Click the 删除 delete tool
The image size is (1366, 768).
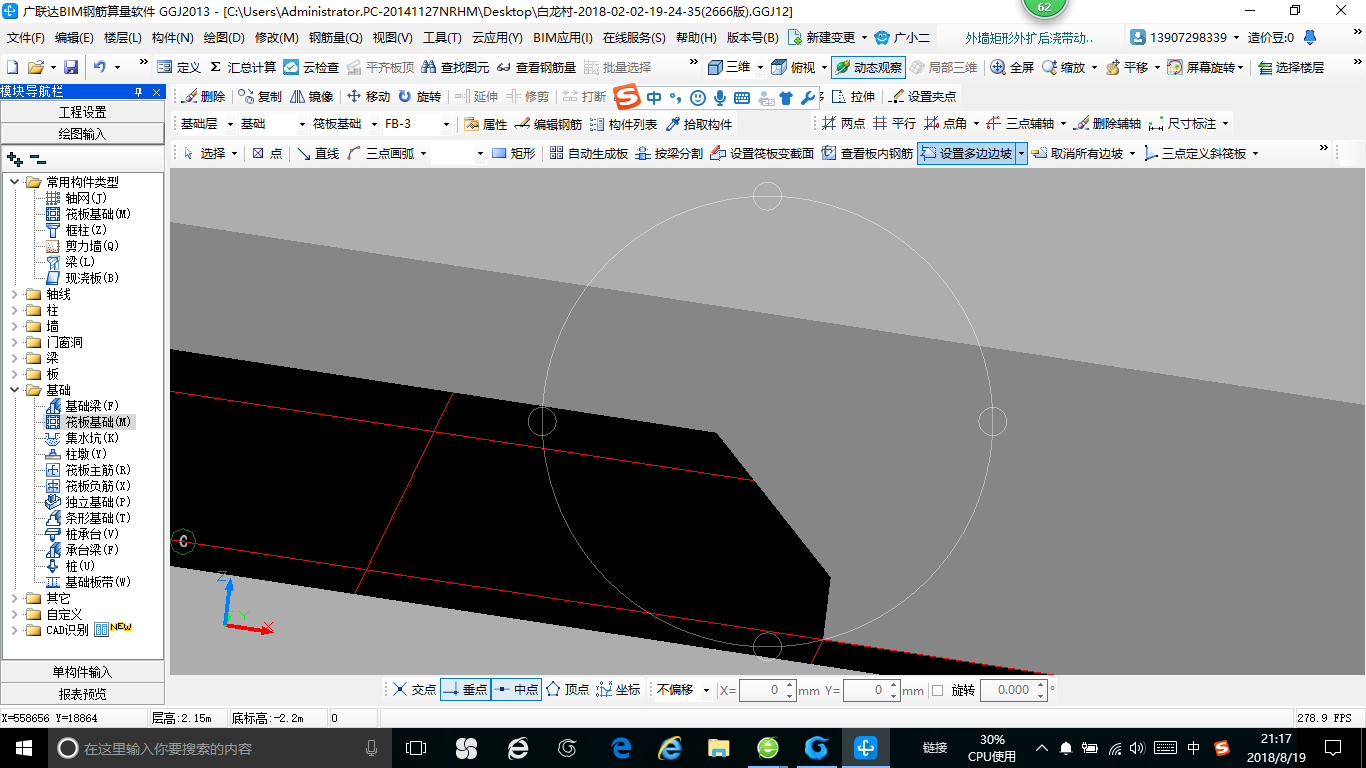pos(203,97)
